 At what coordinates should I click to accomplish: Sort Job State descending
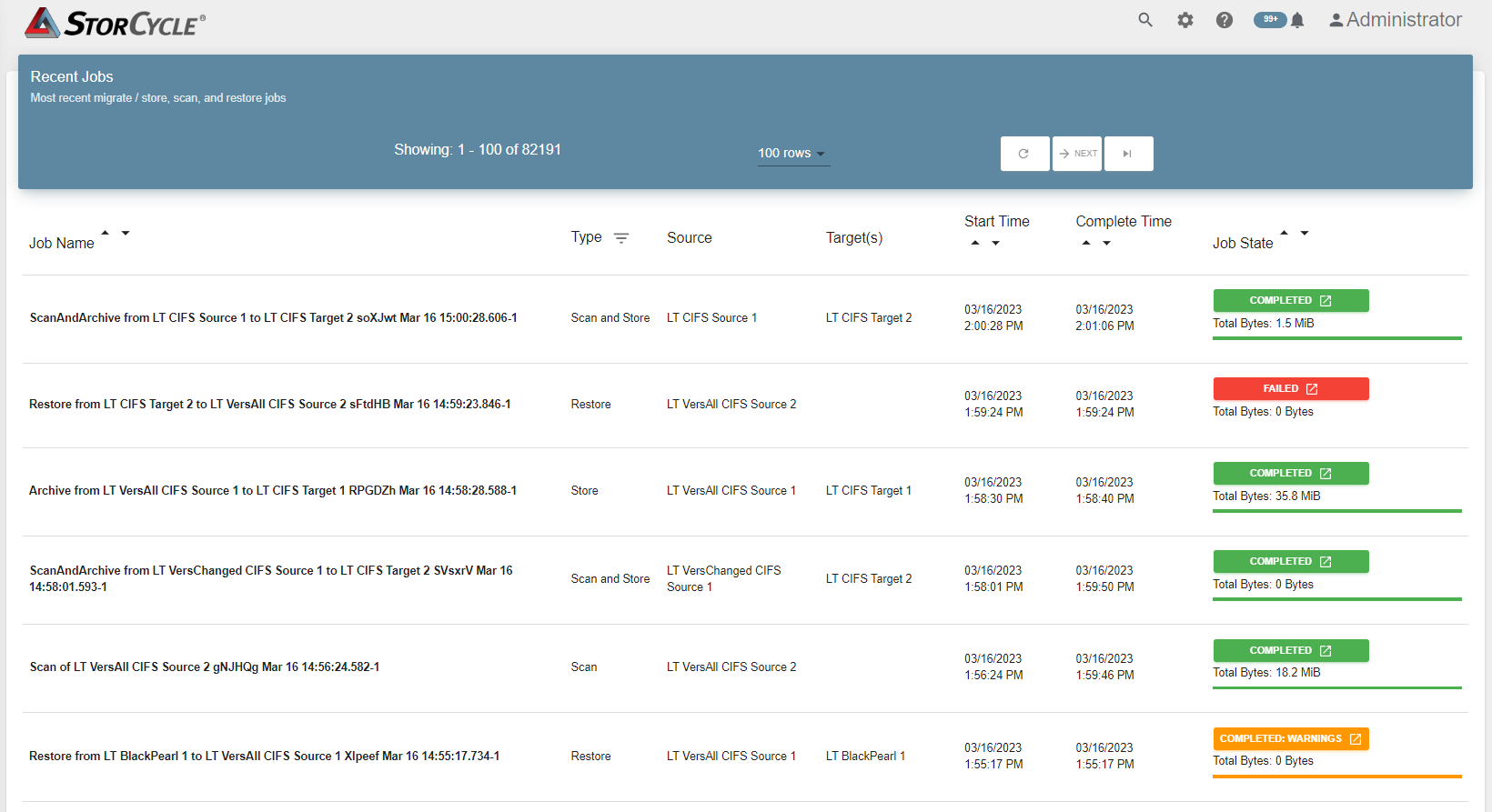click(1305, 233)
